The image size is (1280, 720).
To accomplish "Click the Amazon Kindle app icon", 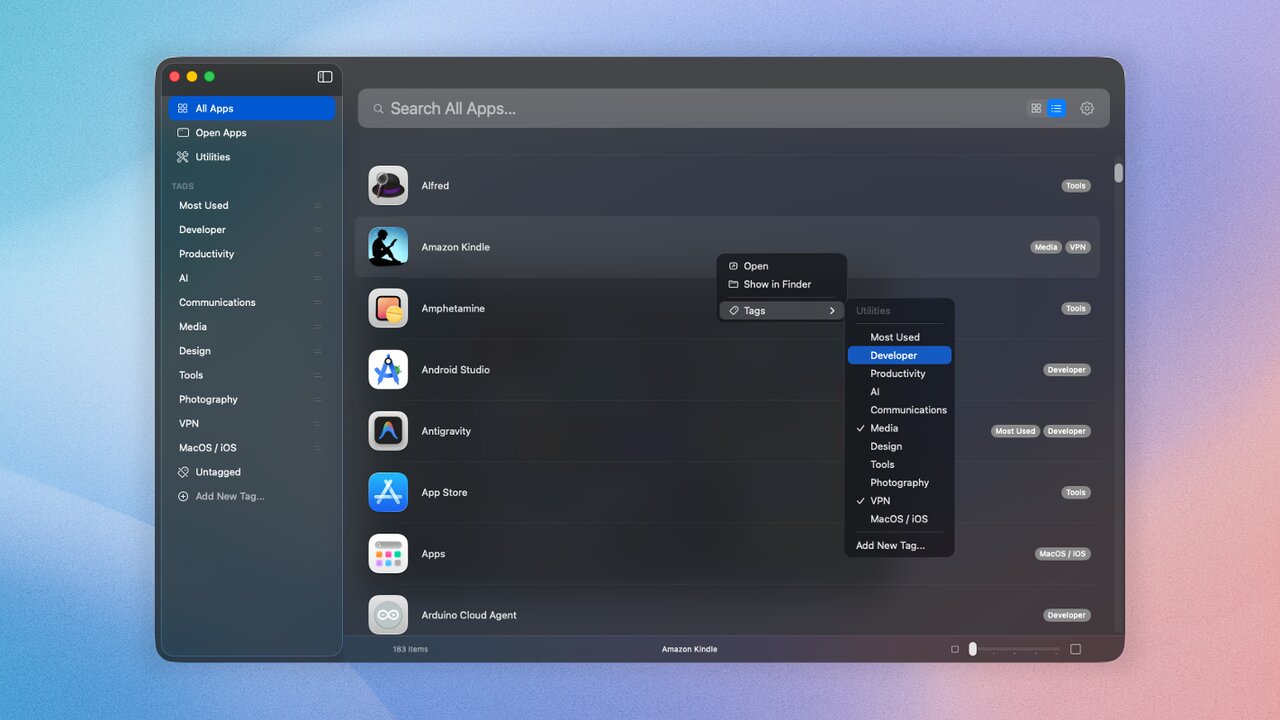I will (388, 247).
